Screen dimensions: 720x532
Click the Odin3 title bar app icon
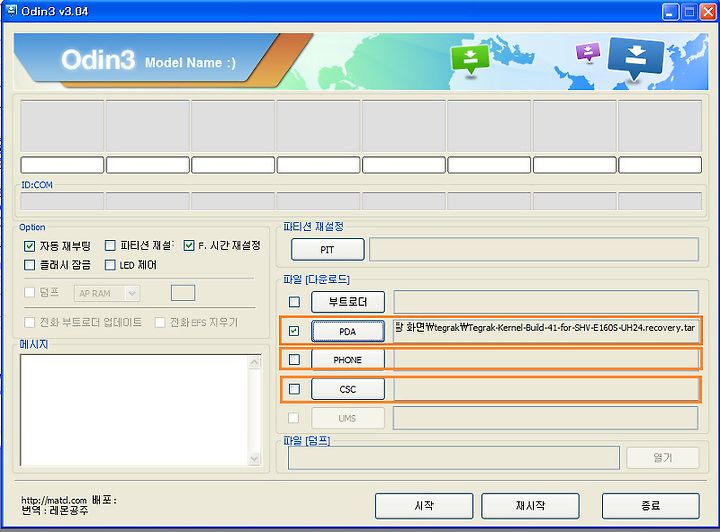(x=11, y=10)
